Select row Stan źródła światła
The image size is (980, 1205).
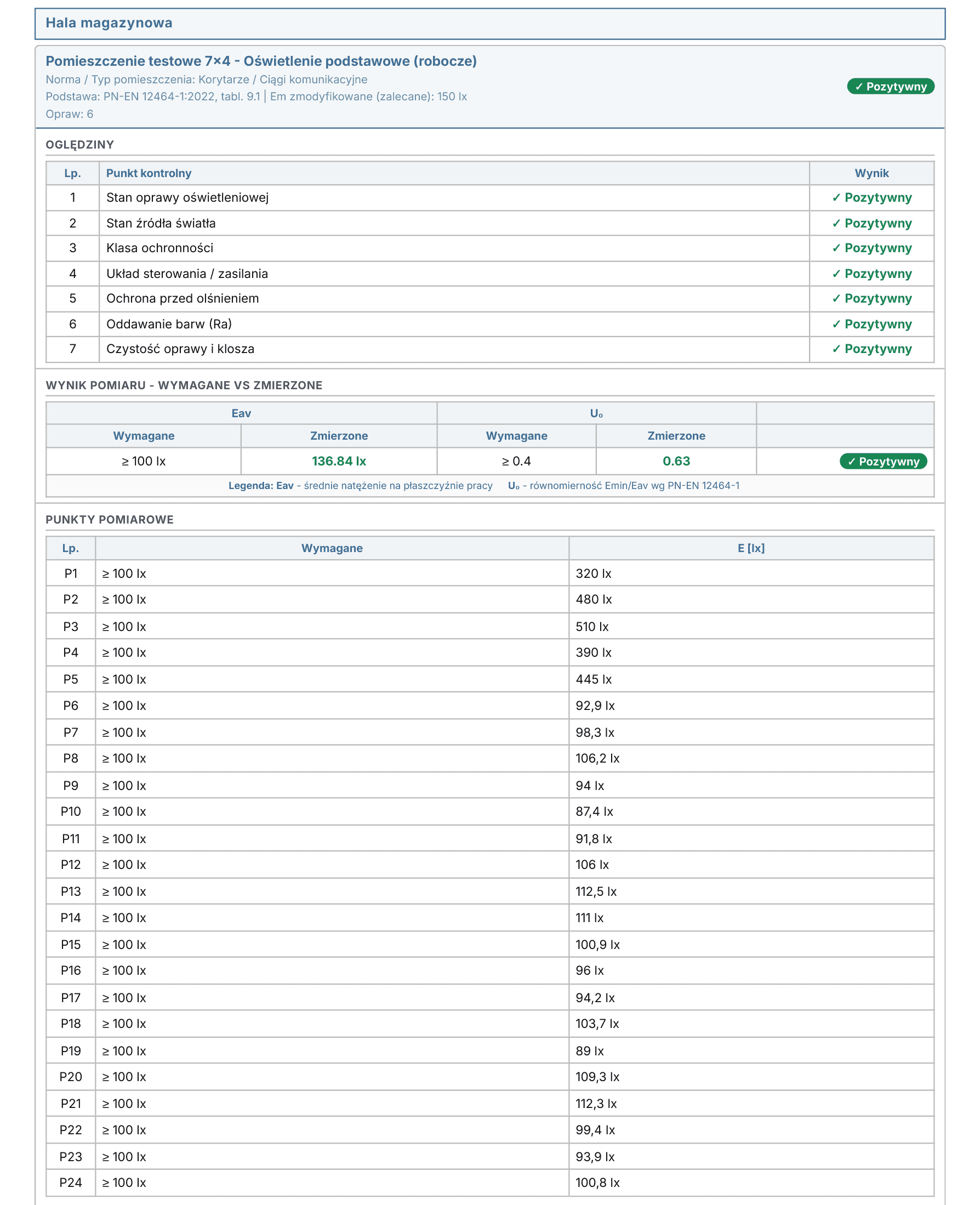[489, 223]
